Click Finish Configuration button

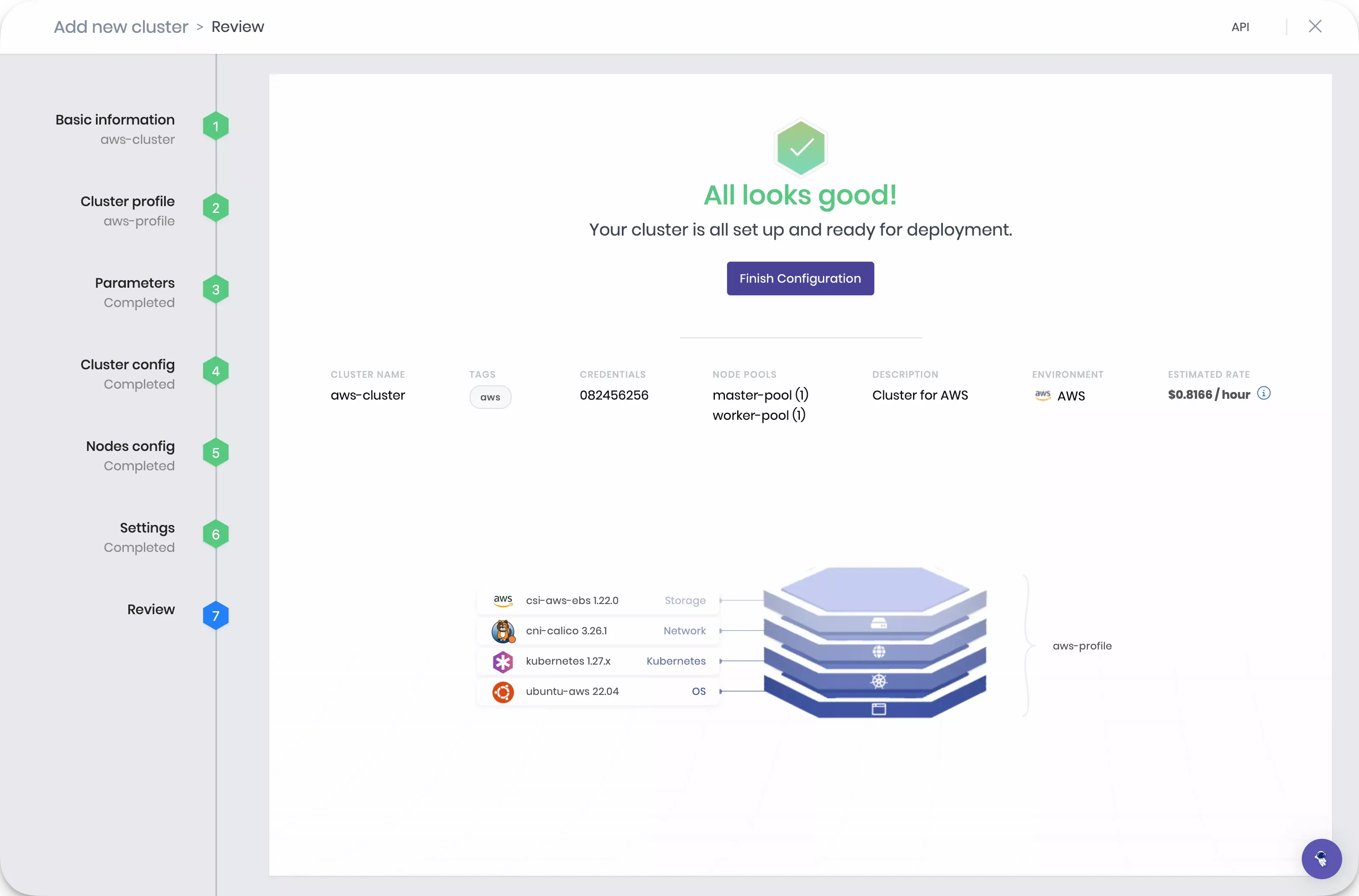[x=800, y=278]
